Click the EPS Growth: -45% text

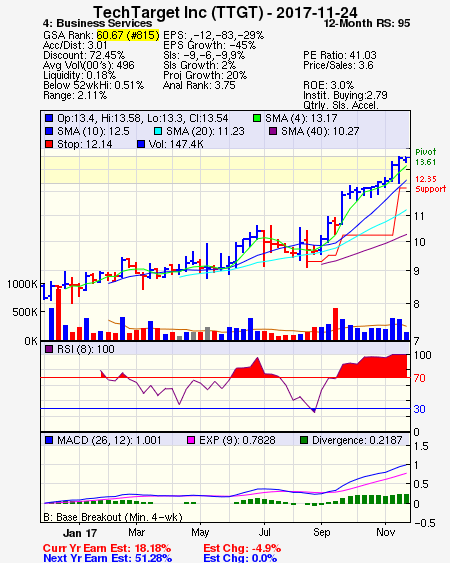pos(209,45)
